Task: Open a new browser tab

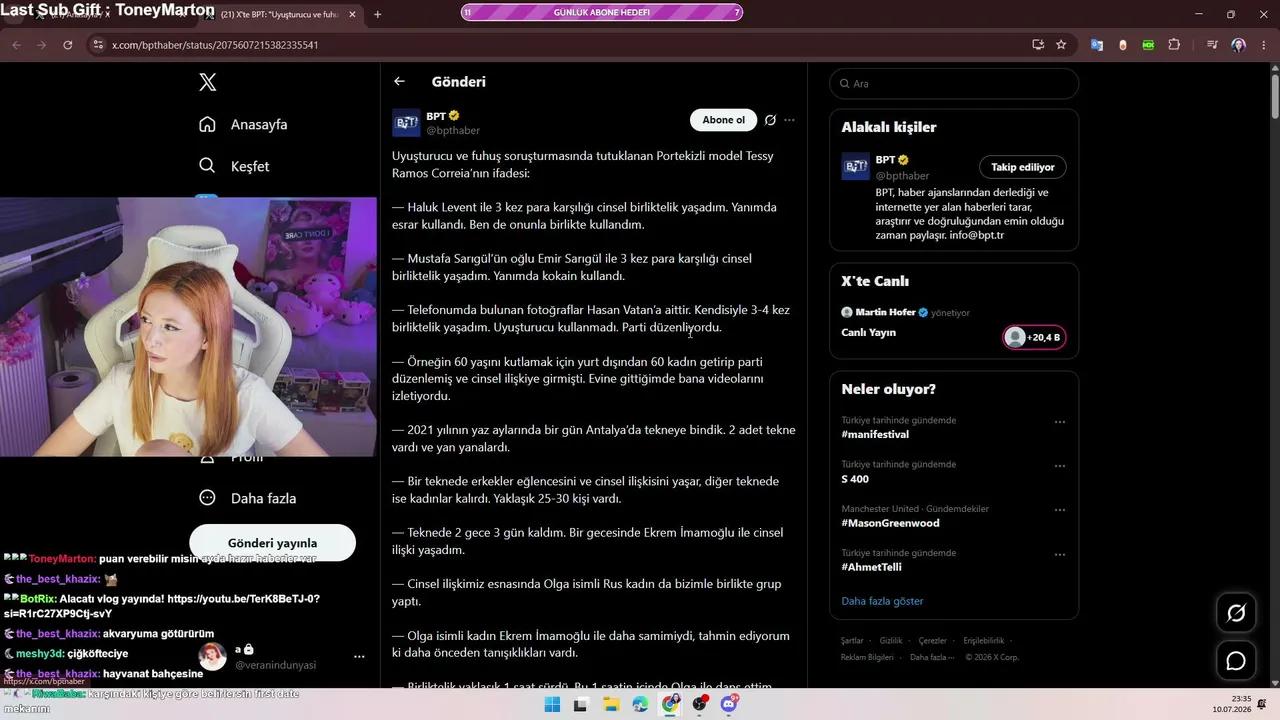Action: 377,15
